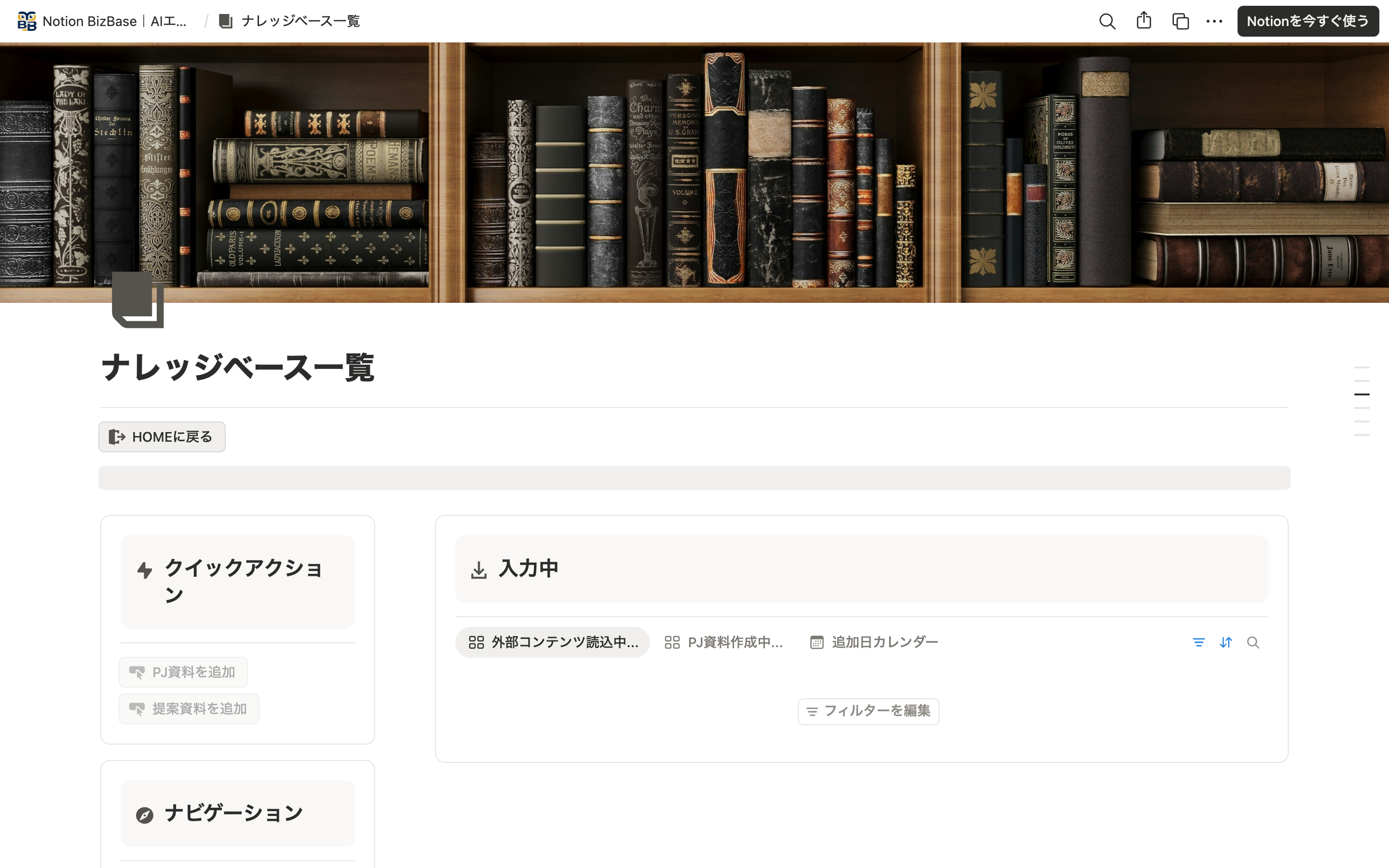Screen dimensions: 1389x868
Task: Click the ナビゲーション heading
Action: (233, 814)
